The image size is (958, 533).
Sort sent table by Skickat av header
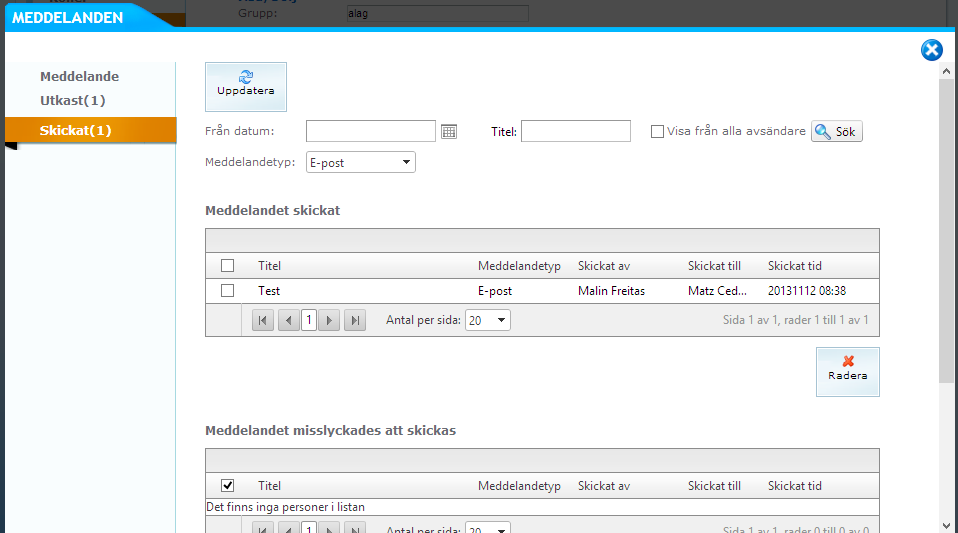tap(604, 266)
